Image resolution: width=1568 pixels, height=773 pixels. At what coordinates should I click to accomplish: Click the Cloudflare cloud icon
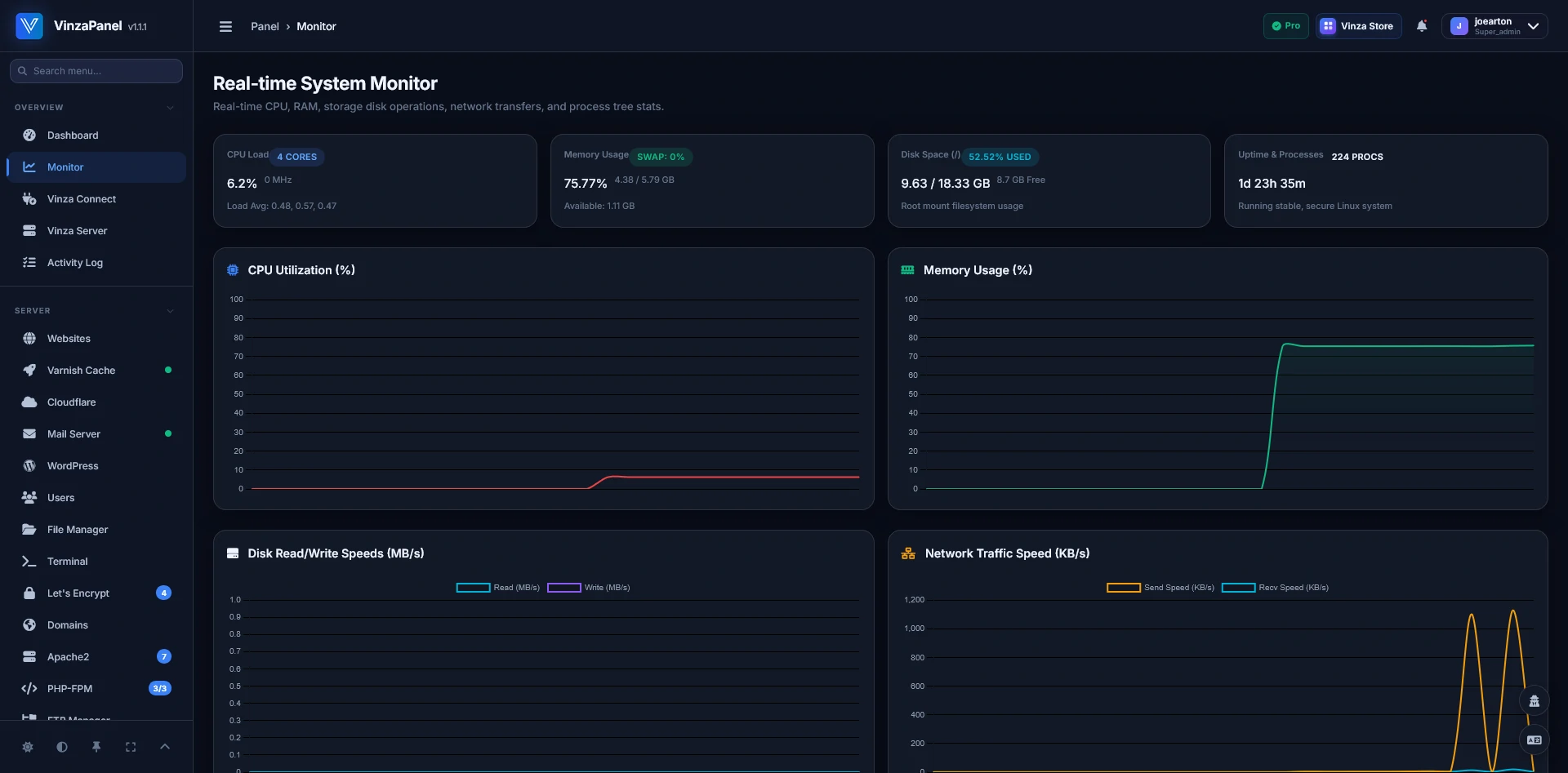pos(29,402)
